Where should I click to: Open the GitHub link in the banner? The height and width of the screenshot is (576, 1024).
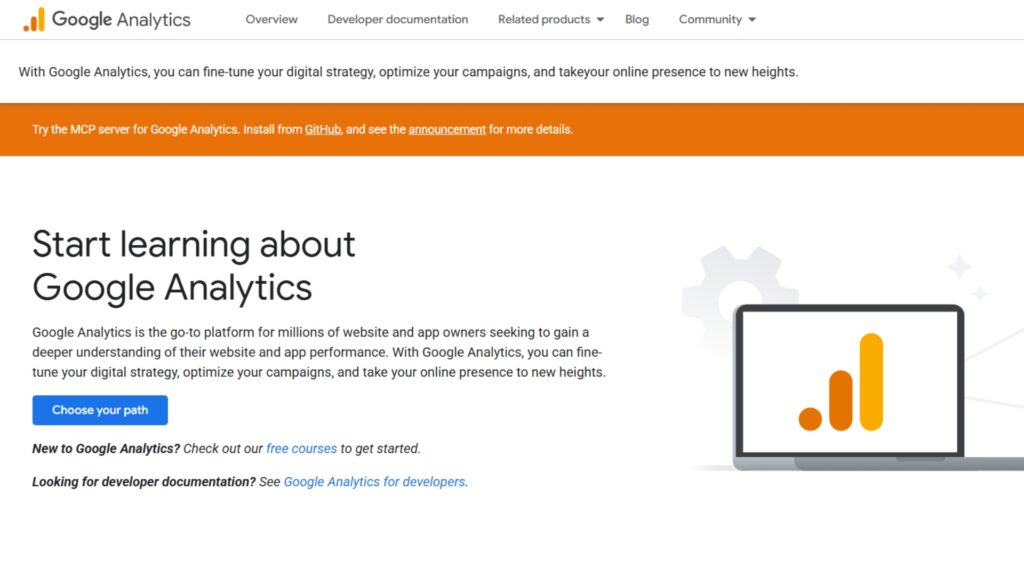pos(322,129)
